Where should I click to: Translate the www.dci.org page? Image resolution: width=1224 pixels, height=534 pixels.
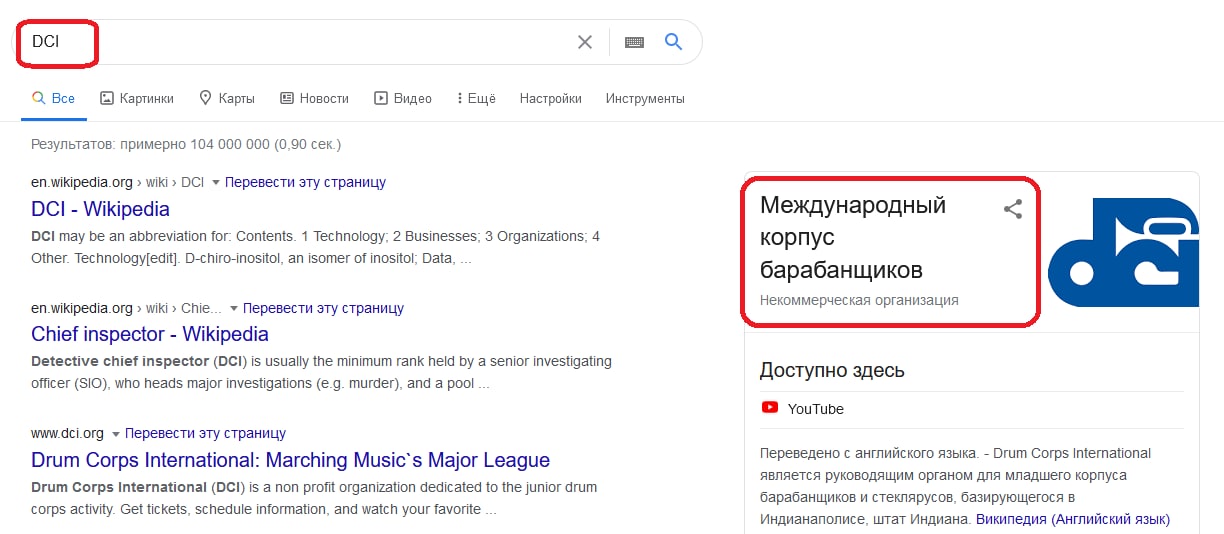coord(205,433)
